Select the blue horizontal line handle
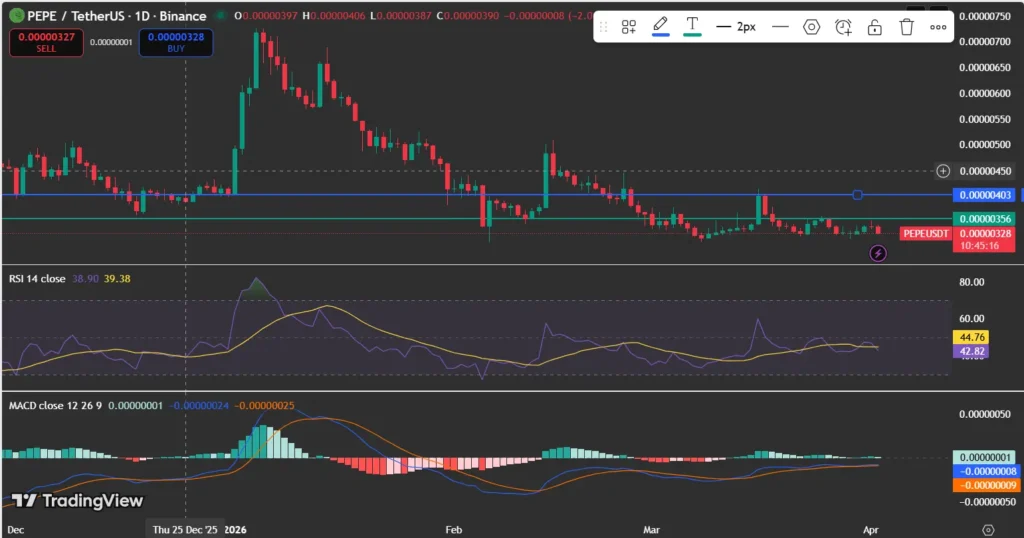 (857, 195)
